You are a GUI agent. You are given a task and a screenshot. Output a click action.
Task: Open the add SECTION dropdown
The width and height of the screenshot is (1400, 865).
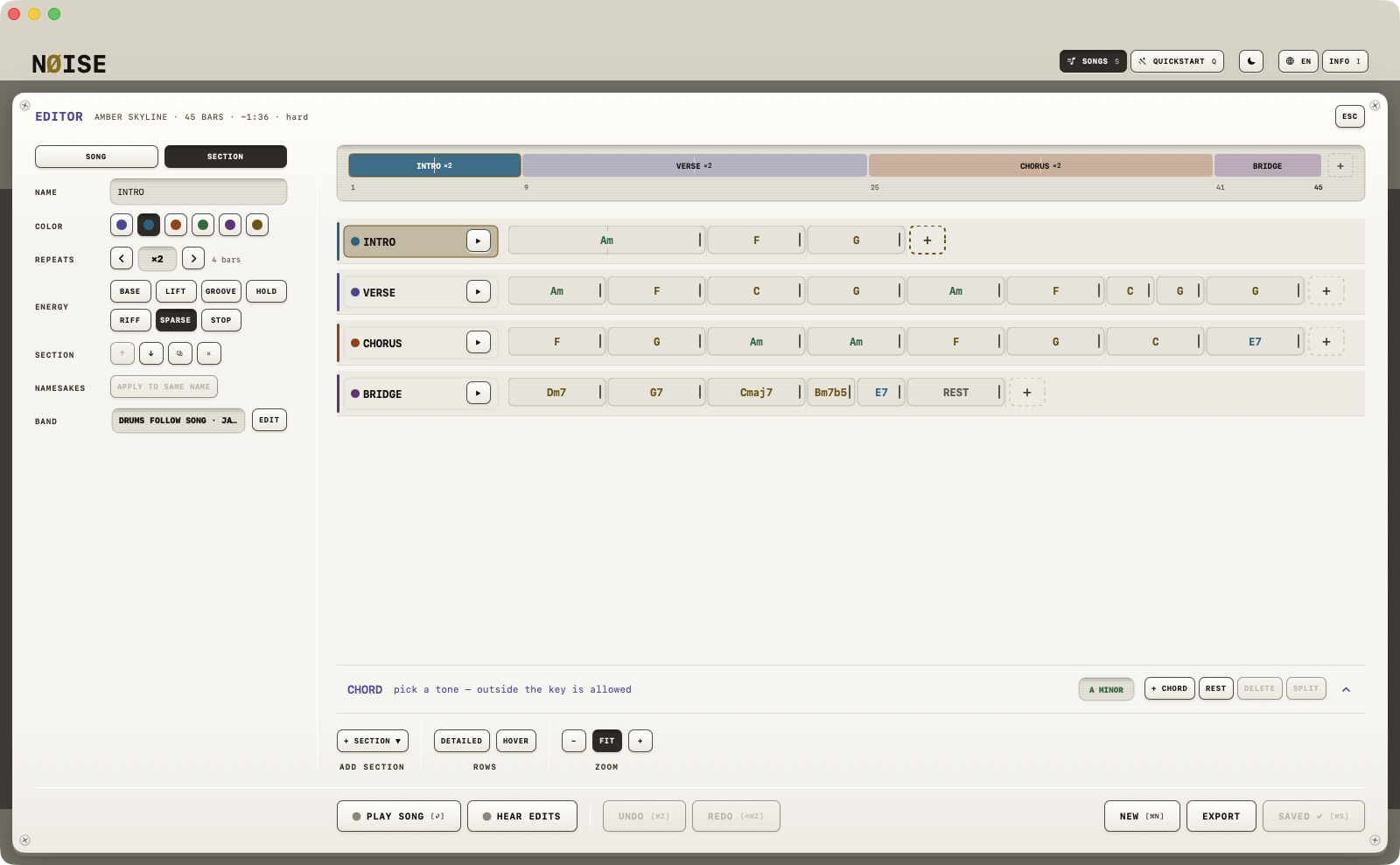coord(373,741)
